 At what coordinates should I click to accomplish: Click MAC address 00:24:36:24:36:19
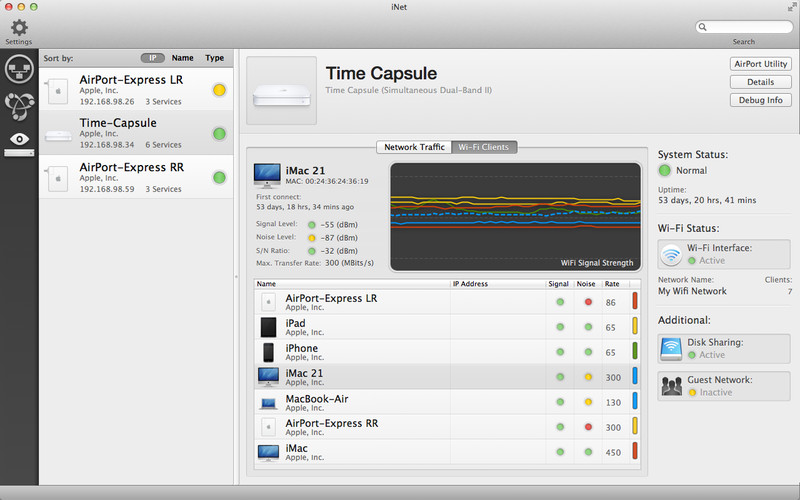327,181
